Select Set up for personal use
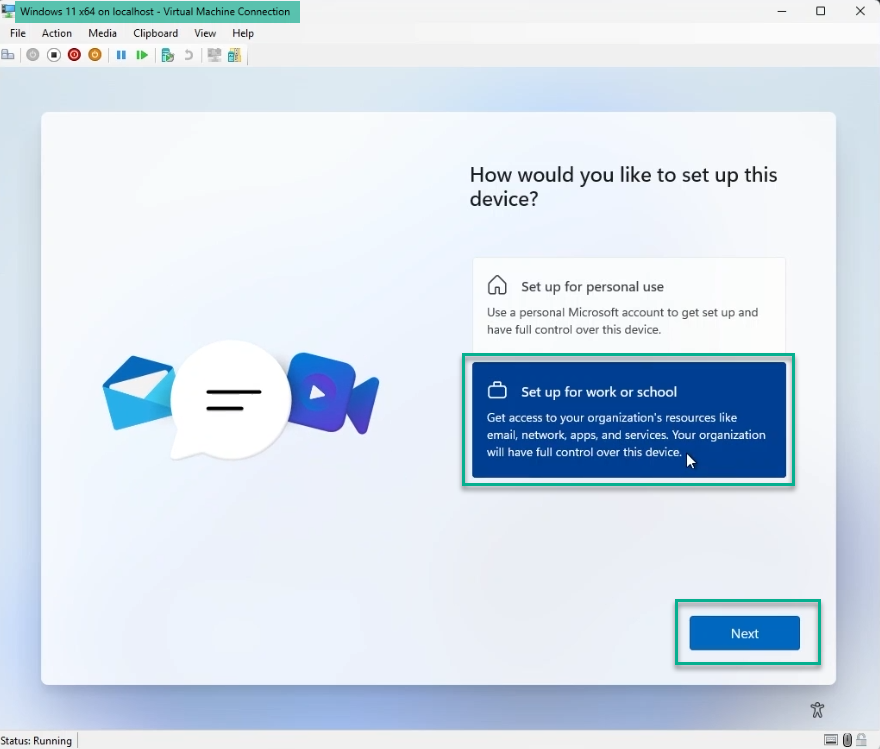This screenshot has height=749, width=880. pos(628,300)
